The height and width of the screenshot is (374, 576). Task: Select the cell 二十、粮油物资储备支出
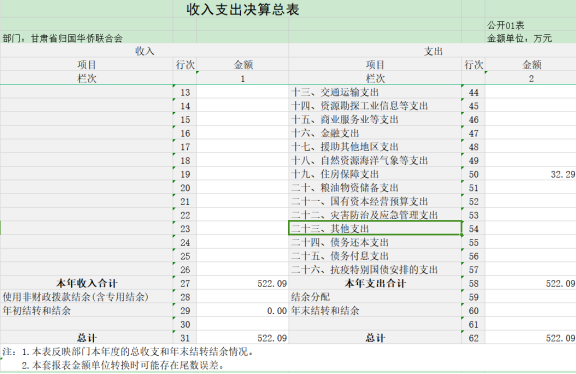pyautogui.click(x=375, y=188)
